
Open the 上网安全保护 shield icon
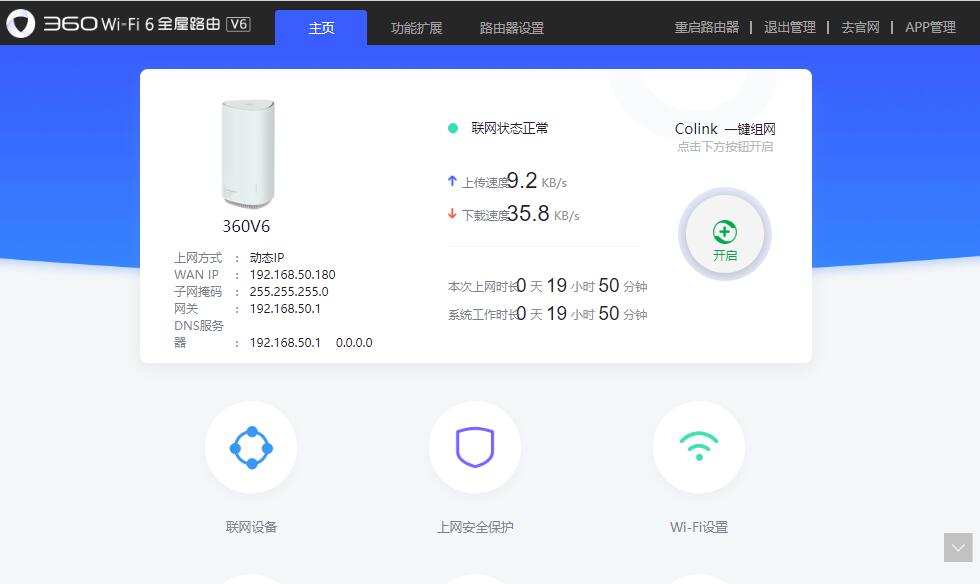475,447
